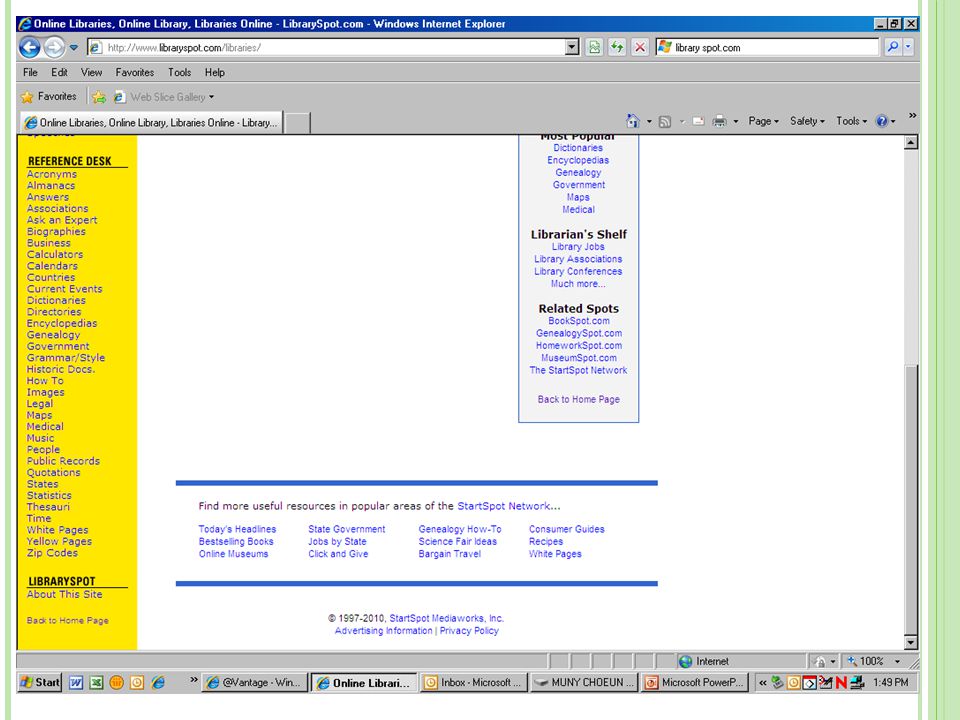Click The StartSpot Network link in box

pyautogui.click(x=578, y=370)
